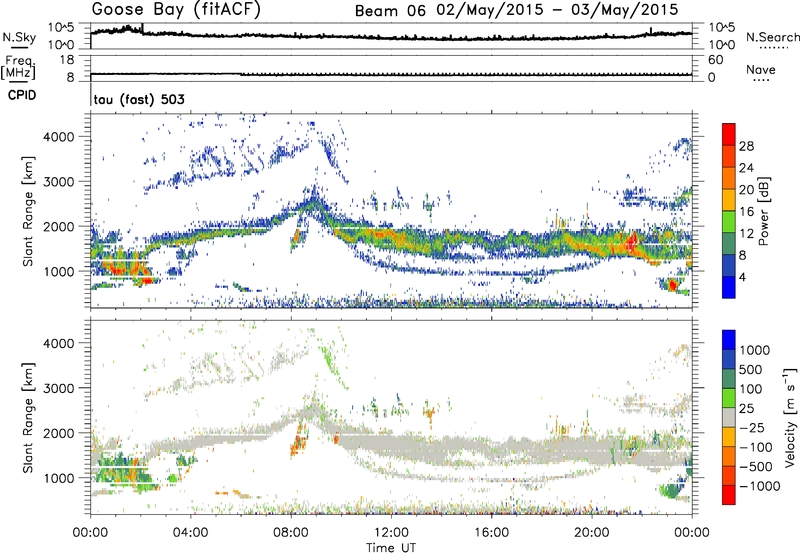Click the 'Freq. [MHz]' axis label
The image size is (800, 554).
(18, 68)
